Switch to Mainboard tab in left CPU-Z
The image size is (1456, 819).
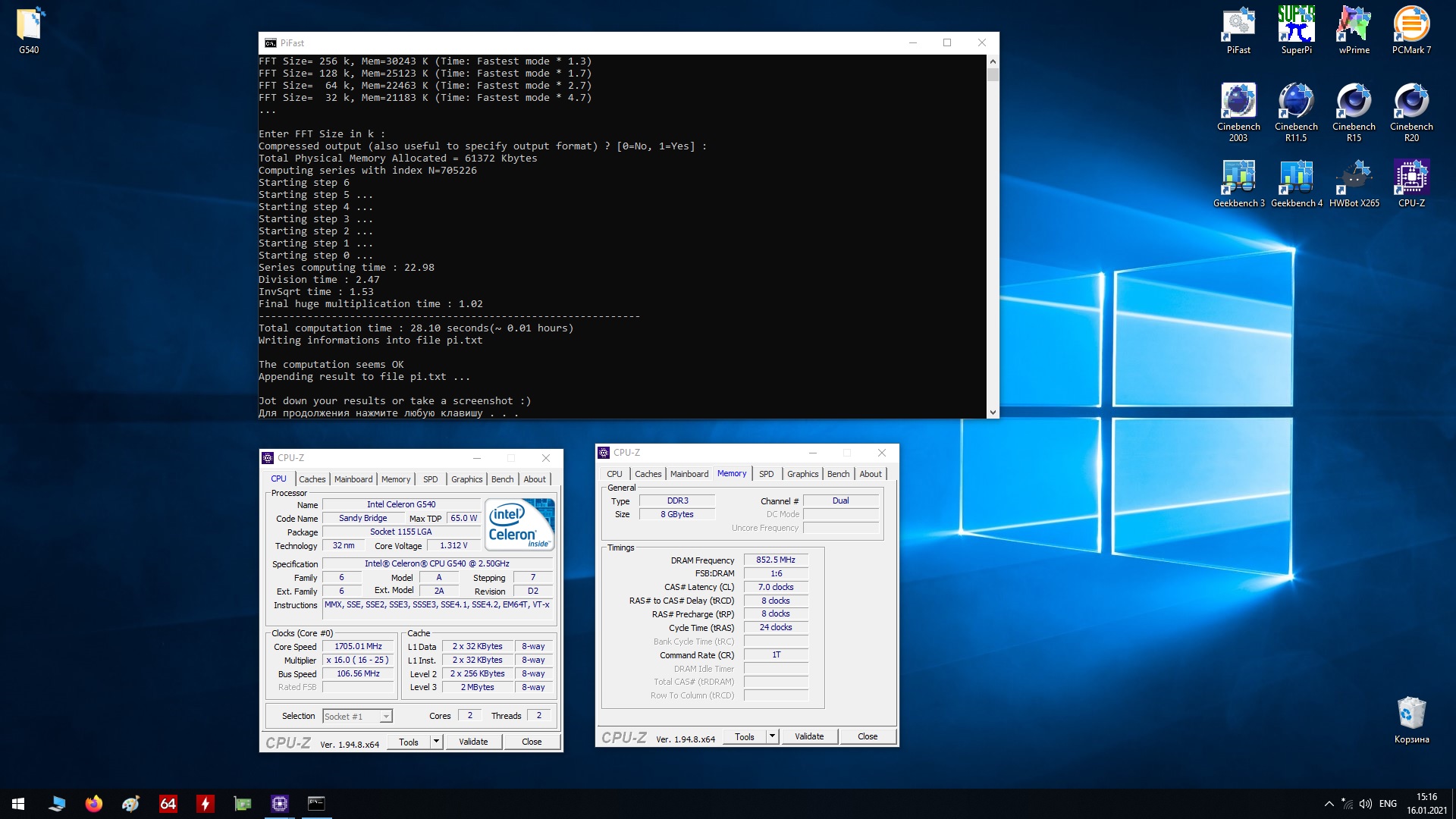click(353, 479)
